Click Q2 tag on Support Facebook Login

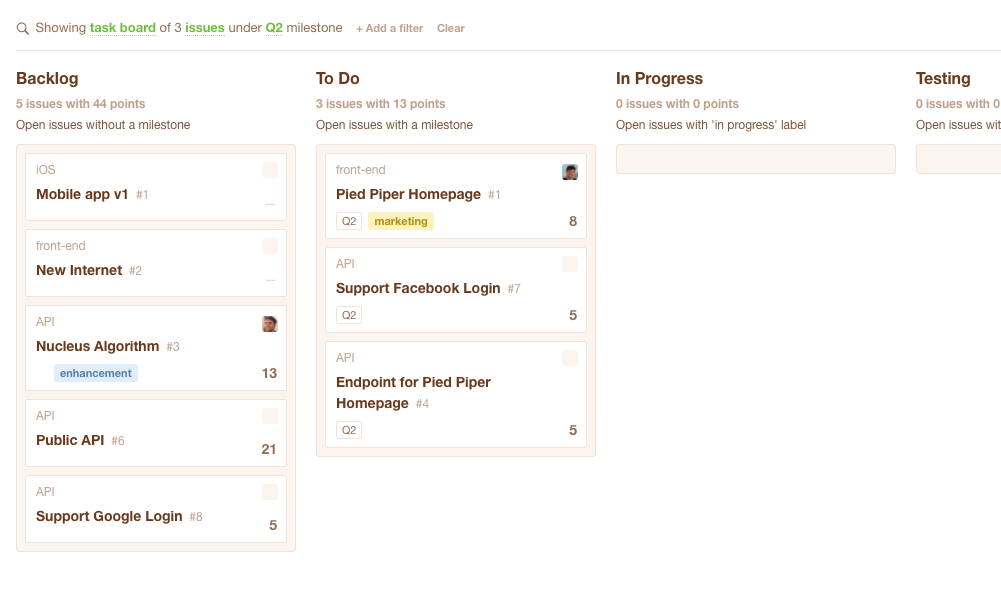coord(349,315)
